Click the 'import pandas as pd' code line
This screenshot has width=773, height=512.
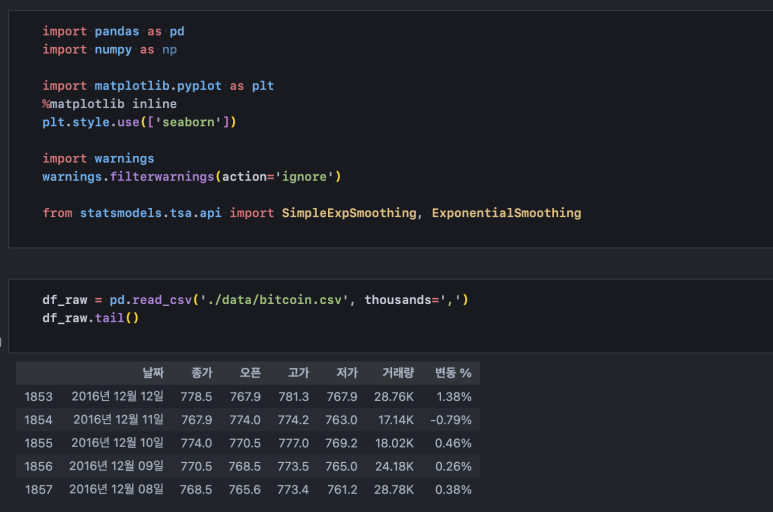113,32
